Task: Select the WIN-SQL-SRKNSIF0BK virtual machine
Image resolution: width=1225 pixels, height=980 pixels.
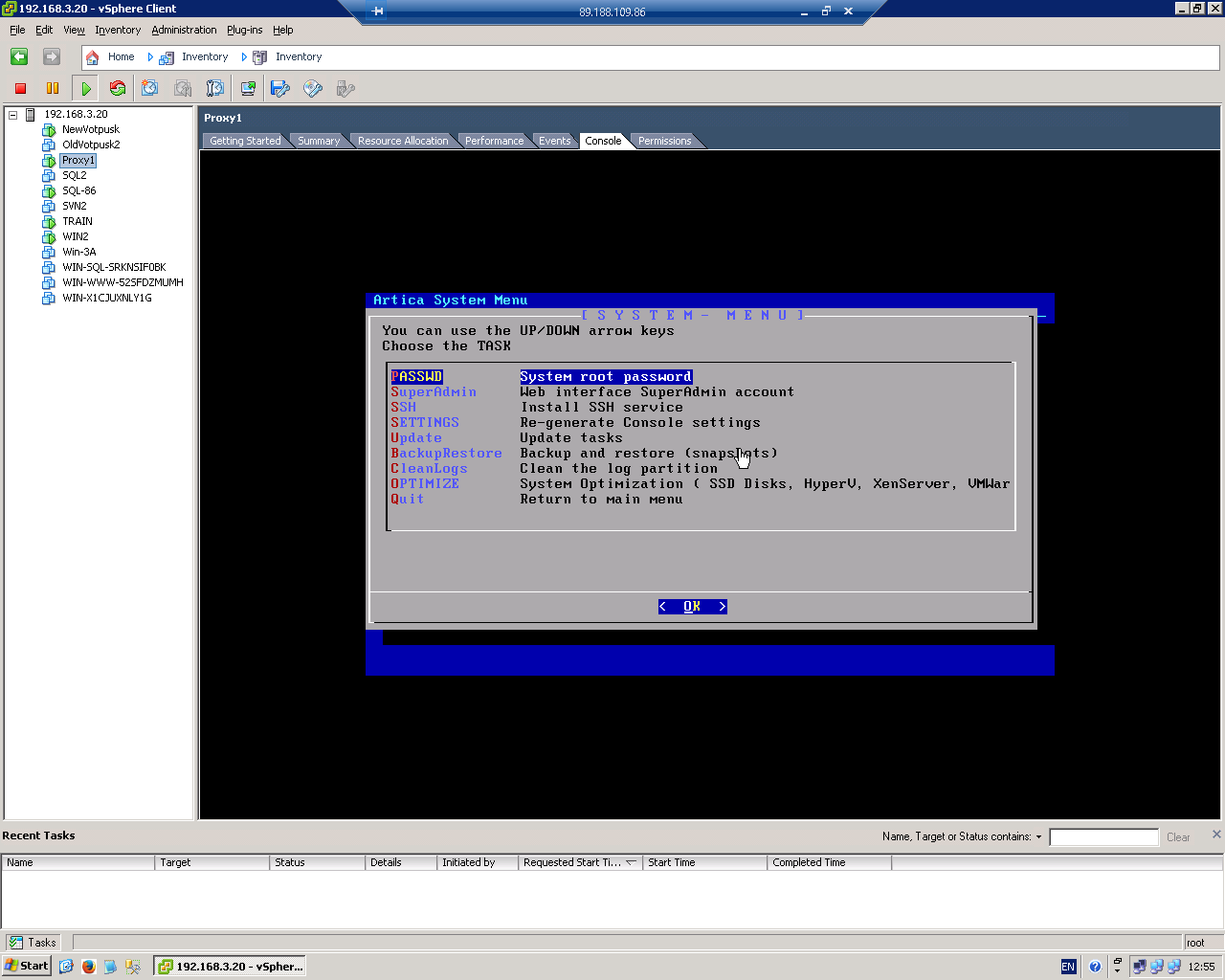Action: [x=114, y=268]
